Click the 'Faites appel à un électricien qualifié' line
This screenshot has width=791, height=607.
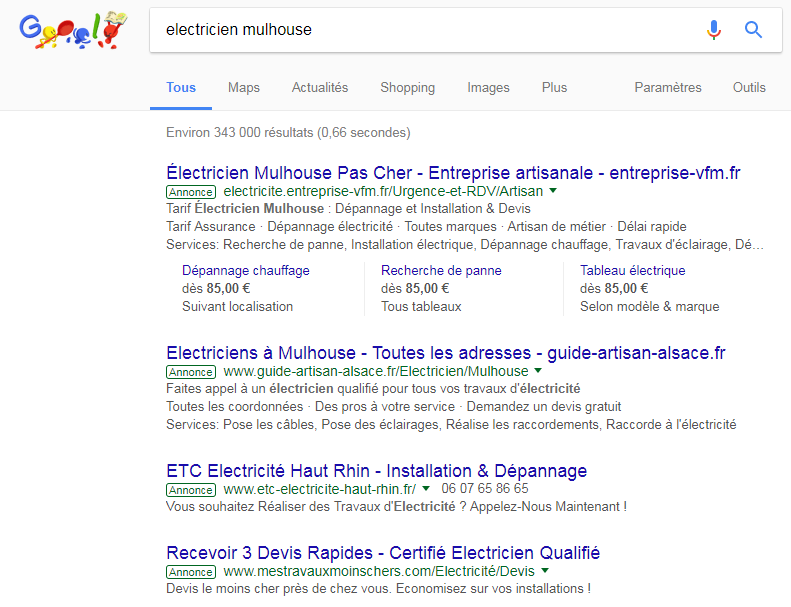point(373,389)
